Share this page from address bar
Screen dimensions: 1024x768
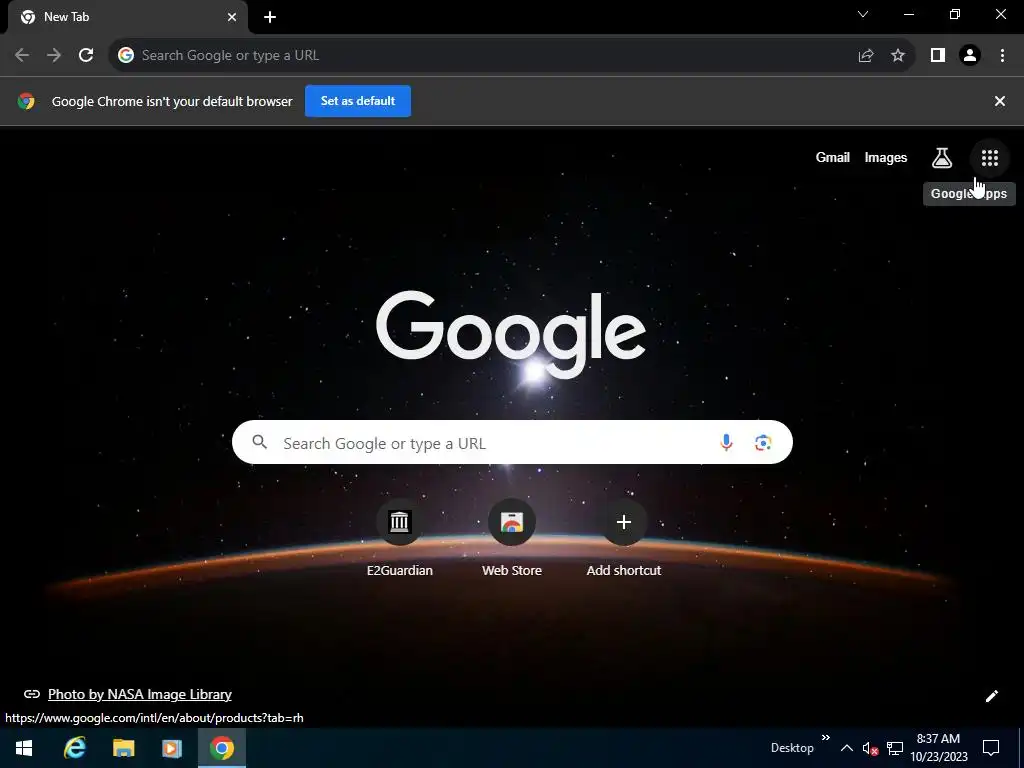pyautogui.click(x=865, y=56)
